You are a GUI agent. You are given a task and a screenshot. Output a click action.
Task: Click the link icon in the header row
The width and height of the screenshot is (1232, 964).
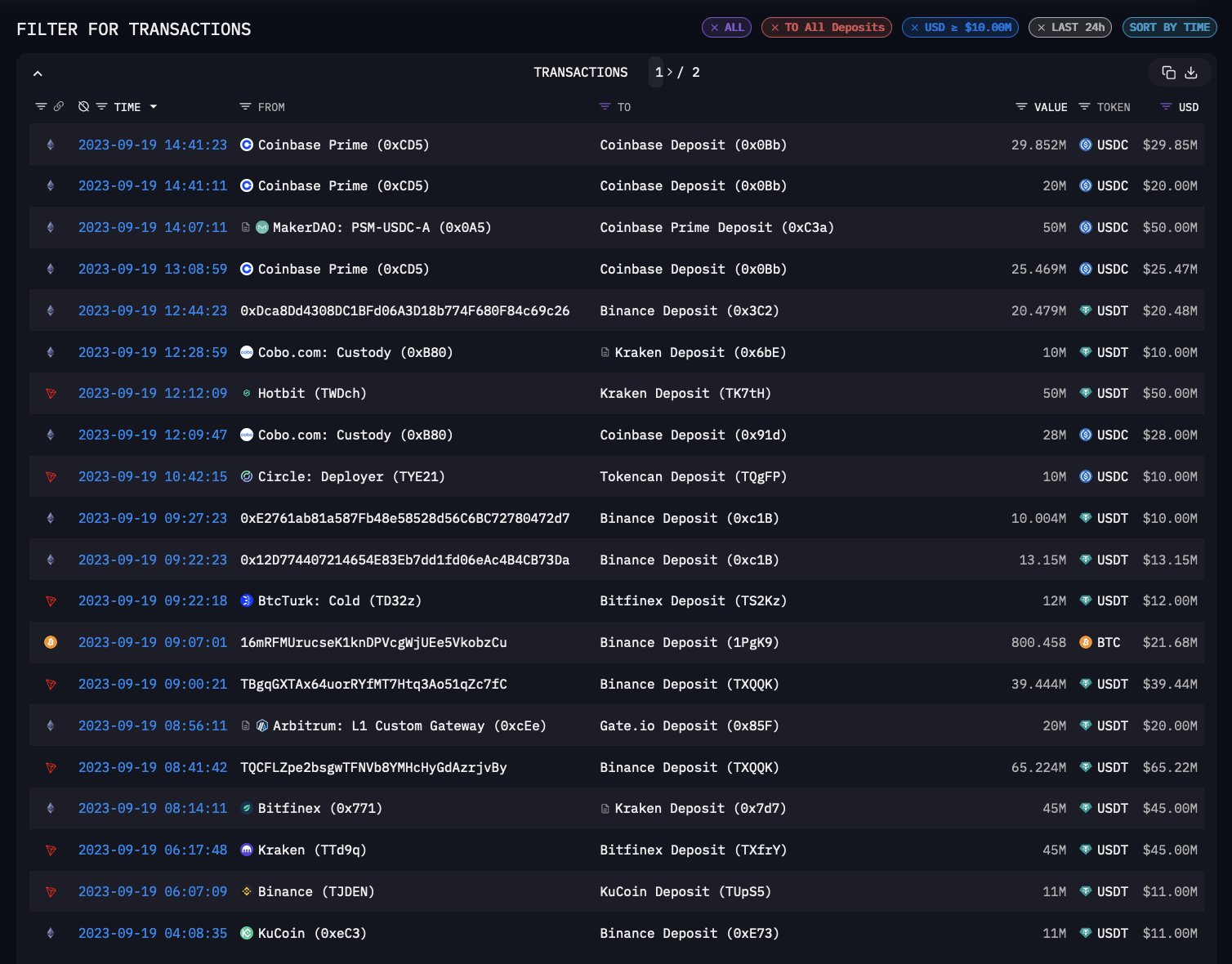[x=59, y=107]
